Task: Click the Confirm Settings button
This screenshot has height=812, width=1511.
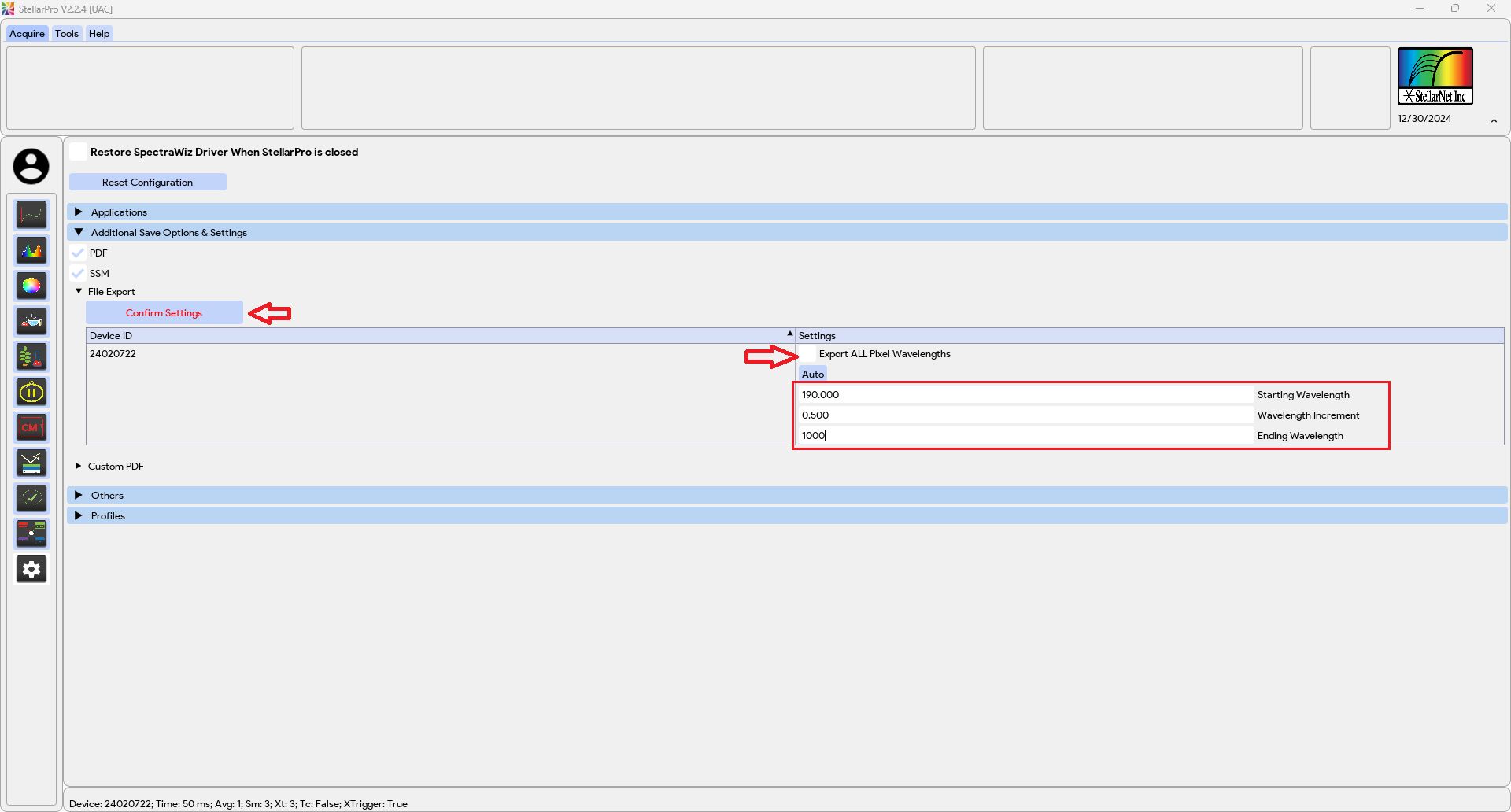Action: 164,313
